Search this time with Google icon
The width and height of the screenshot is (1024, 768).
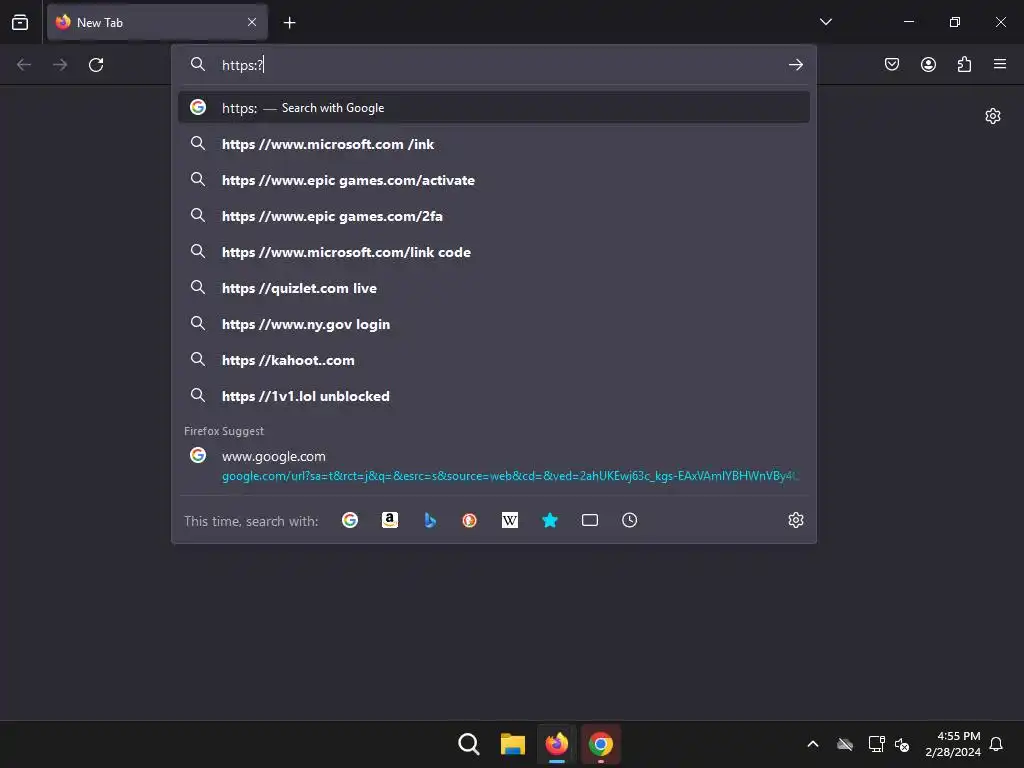tap(350, 520)
